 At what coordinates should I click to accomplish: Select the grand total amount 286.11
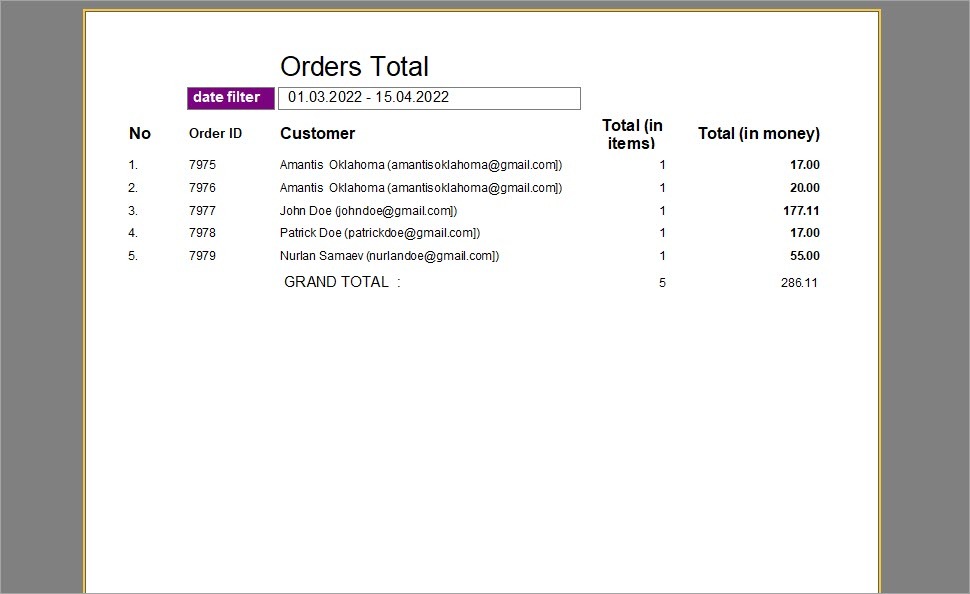799,283
